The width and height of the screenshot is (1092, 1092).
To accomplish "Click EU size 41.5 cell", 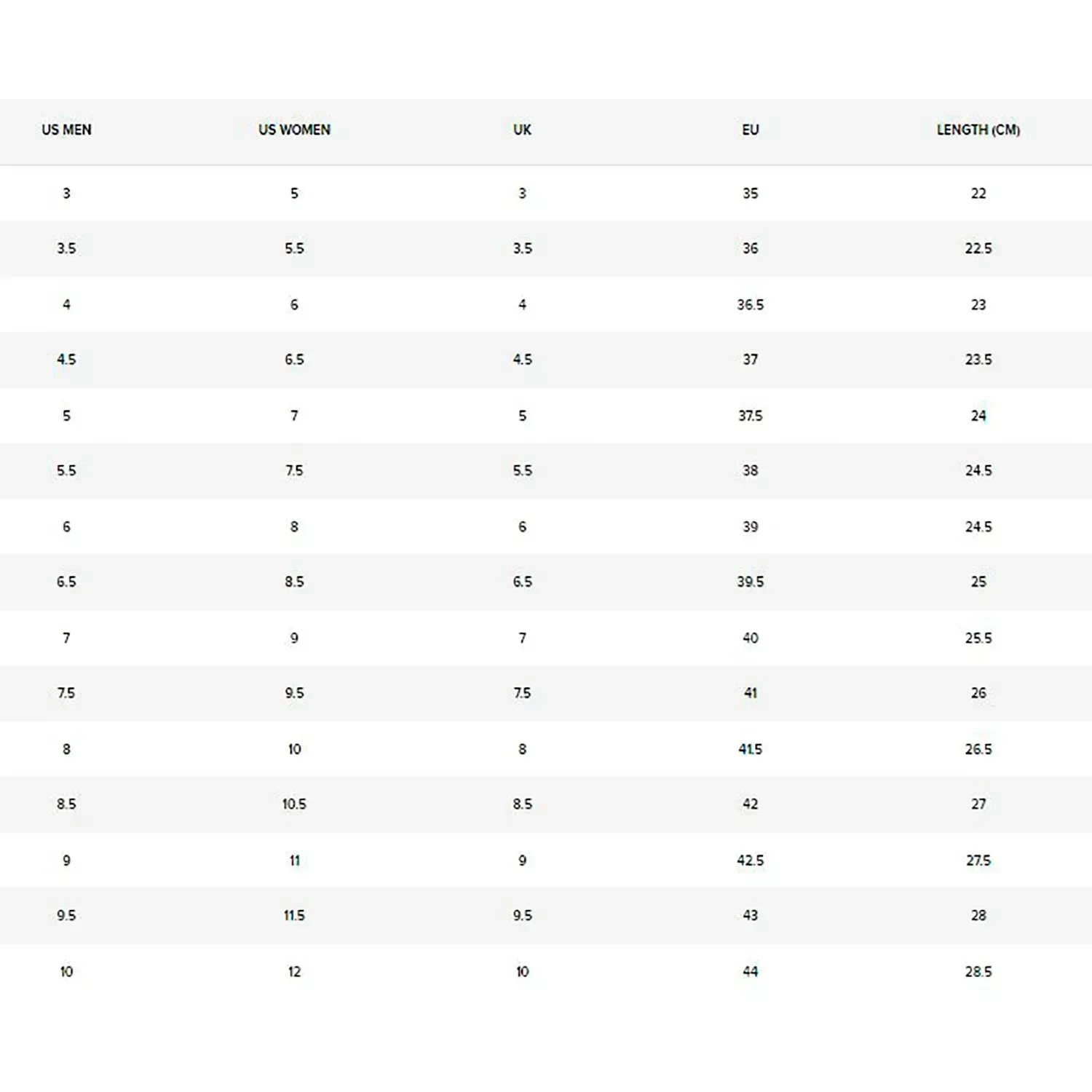I will pyautogui.click(x=751, y=749).
